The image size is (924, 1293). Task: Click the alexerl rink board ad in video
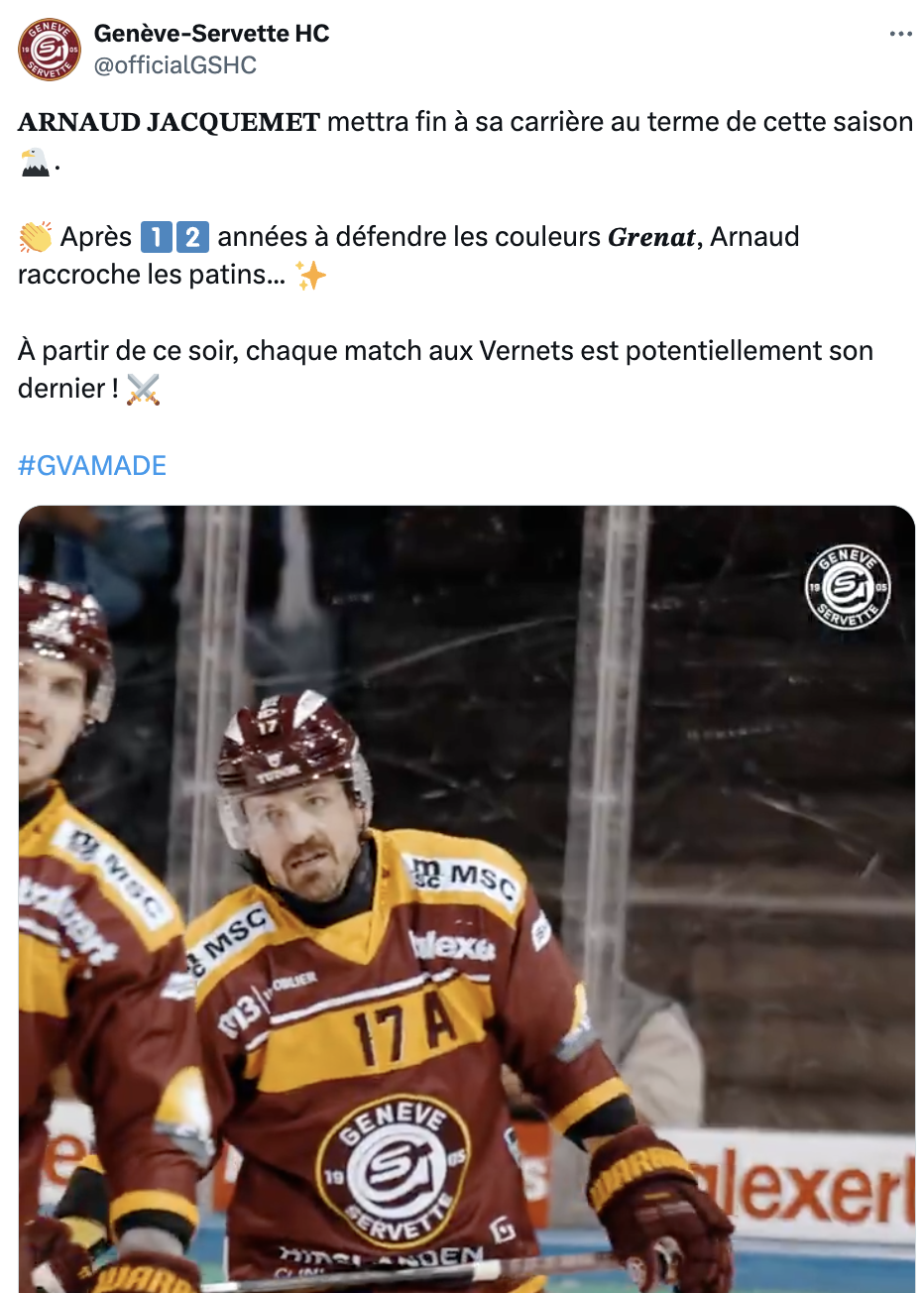[x=813, y=1183]
